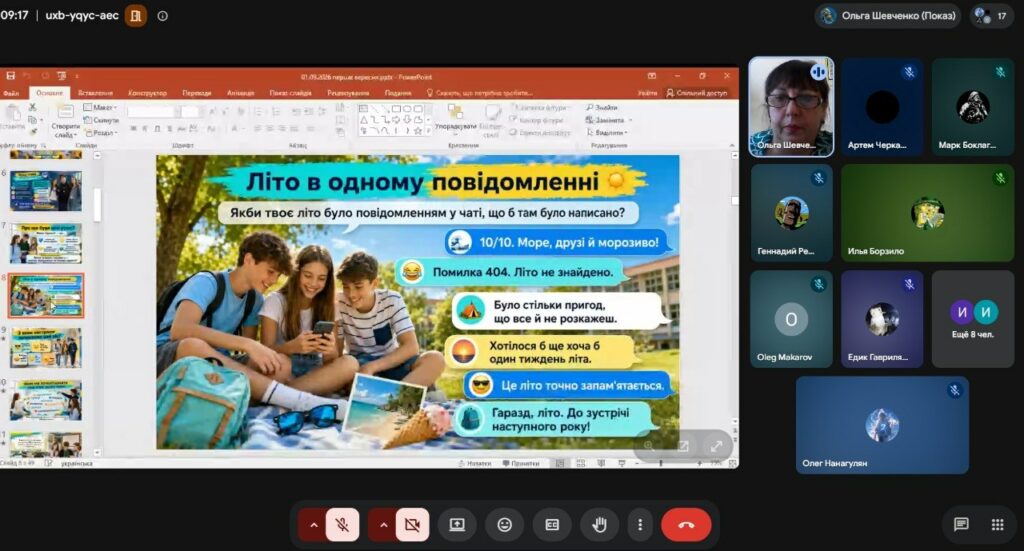
Task: Expand audio settings arrow beside the microphone
Action: click(x=313, y=524)
